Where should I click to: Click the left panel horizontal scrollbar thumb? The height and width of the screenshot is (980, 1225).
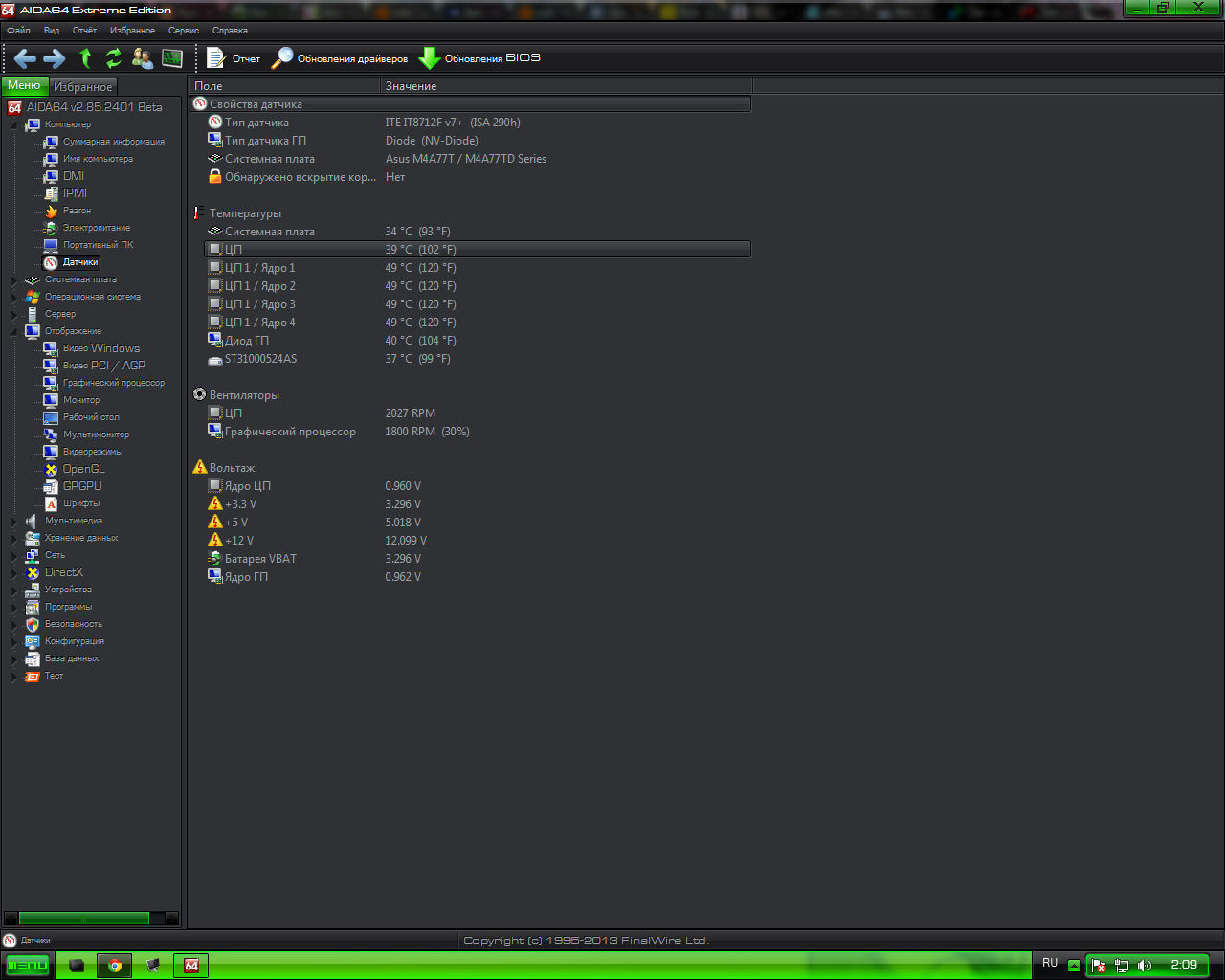pos(84,919)
